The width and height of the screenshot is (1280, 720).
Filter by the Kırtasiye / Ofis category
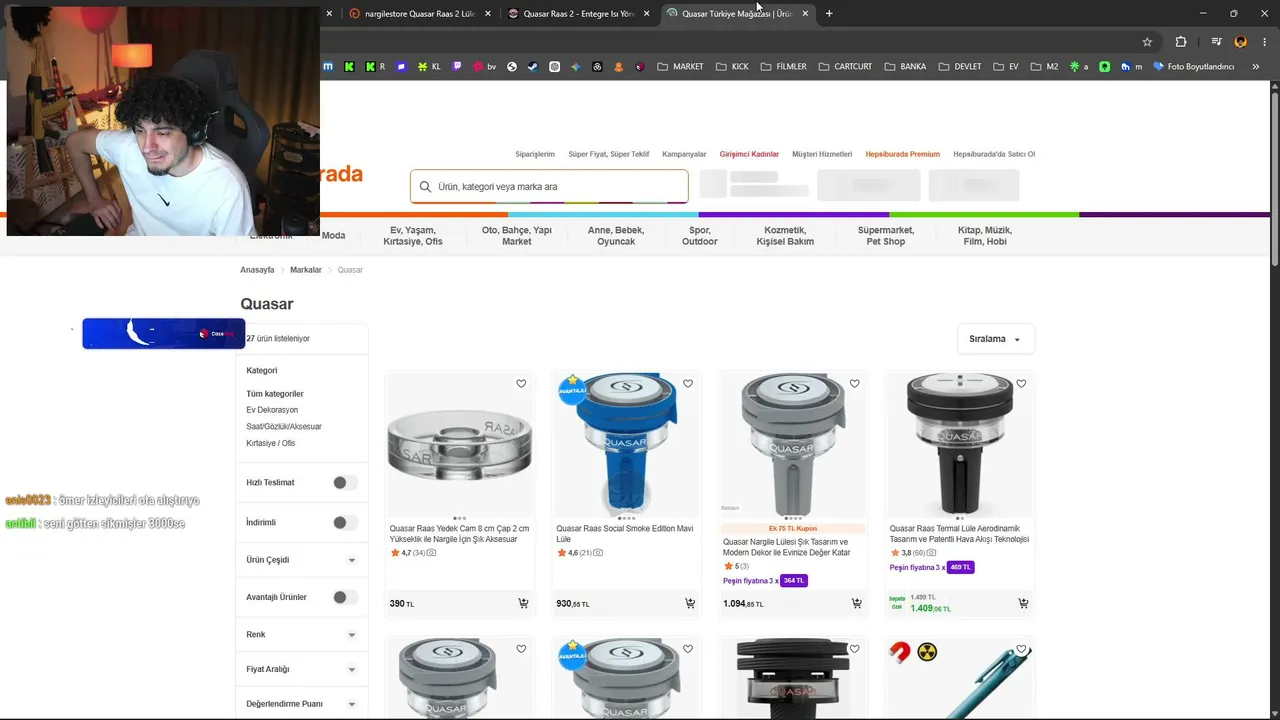pyautogui.click(x=271, y=443)
